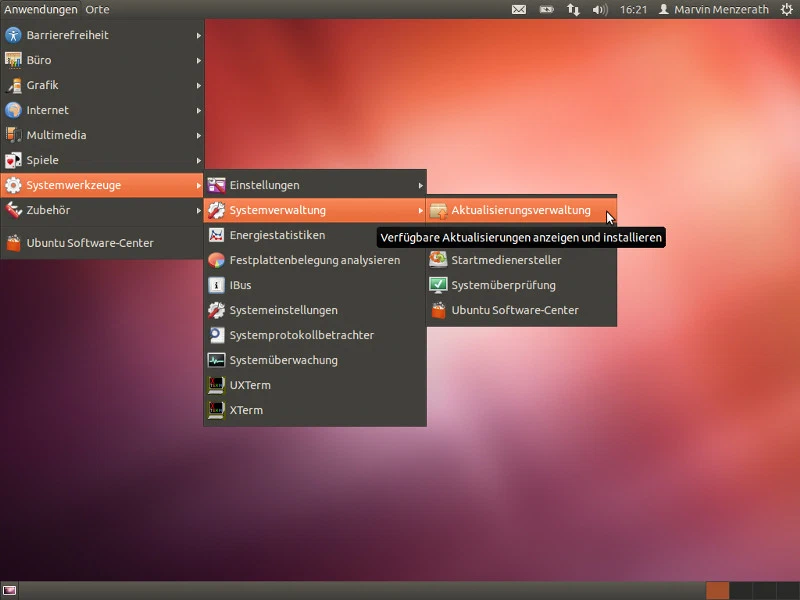Screen dimensions: 800x600
Task: Select the Systemverwaltung menu entry
Action: coord(315,210)
